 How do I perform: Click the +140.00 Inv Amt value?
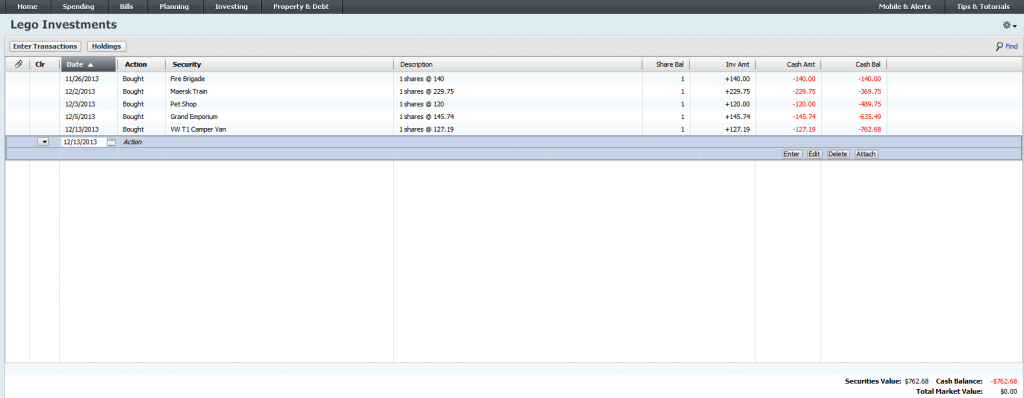click(x=737, y=79)
